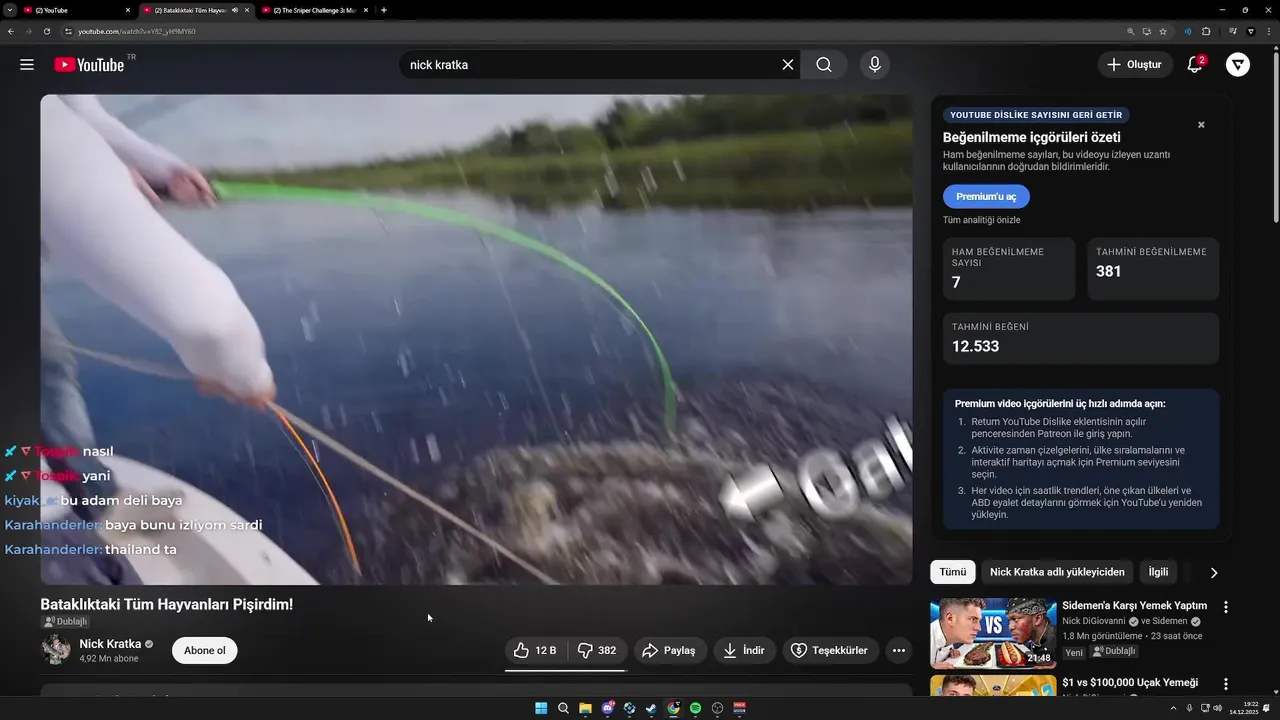Show hidden system tray icons
1280x720 pixels.
[x=1173, y=708]
